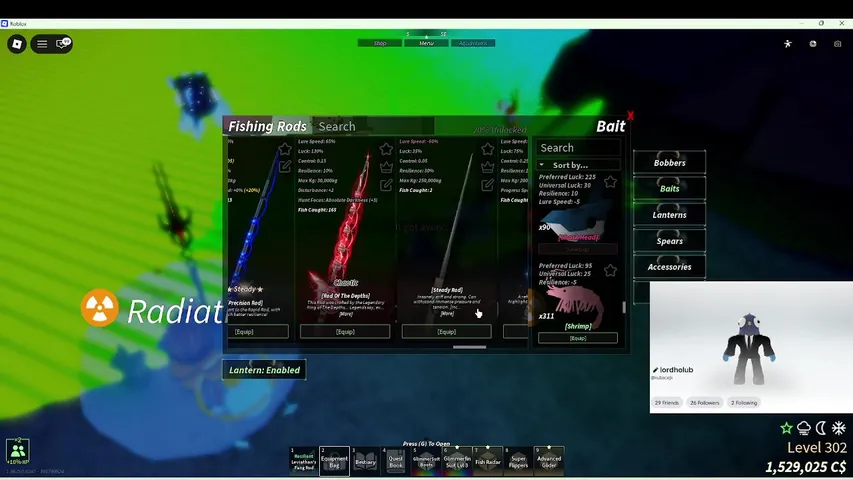Image resolution: width=853 pixels, height=480 pixels.
Task: Open the Shop tab at top
Action: (380, 43)
